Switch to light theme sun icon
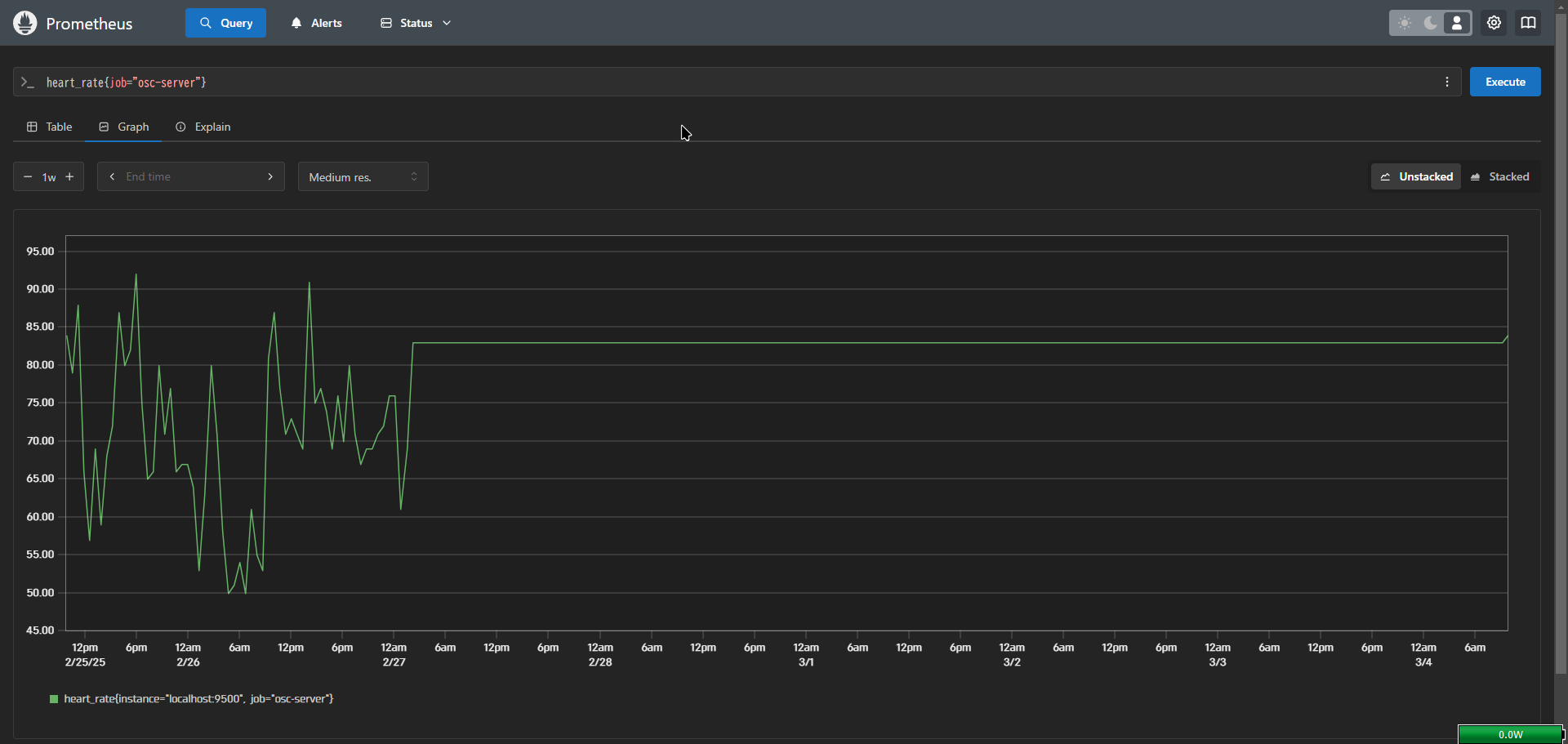The height and width of the screenshot is (744, 1568). tap(1405, 23)
